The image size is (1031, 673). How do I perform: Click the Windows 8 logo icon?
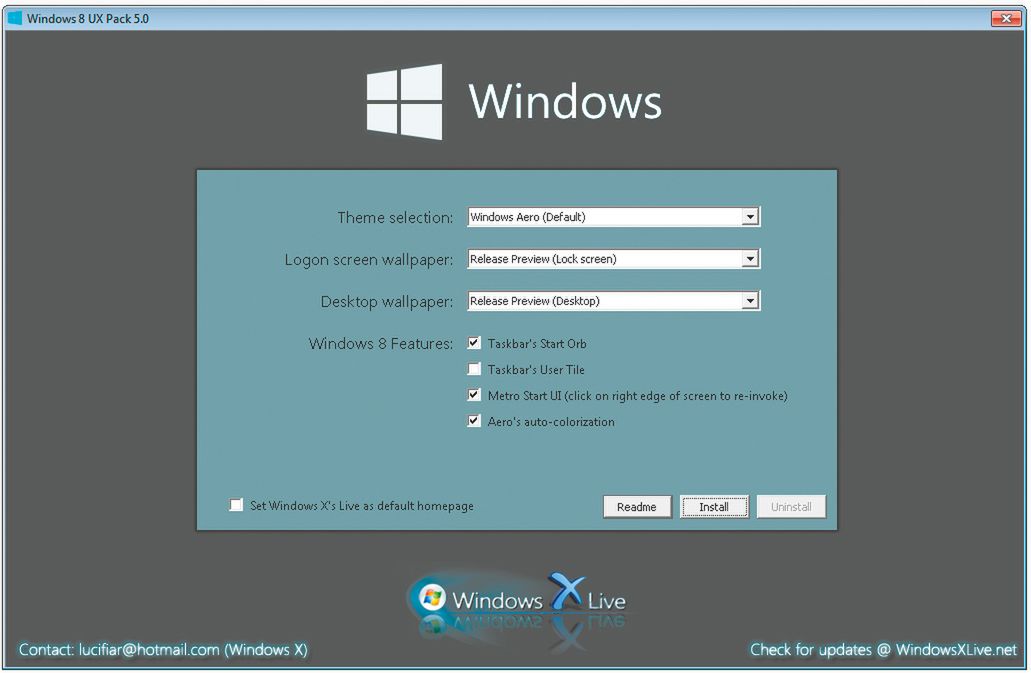[x=404, y=101]
